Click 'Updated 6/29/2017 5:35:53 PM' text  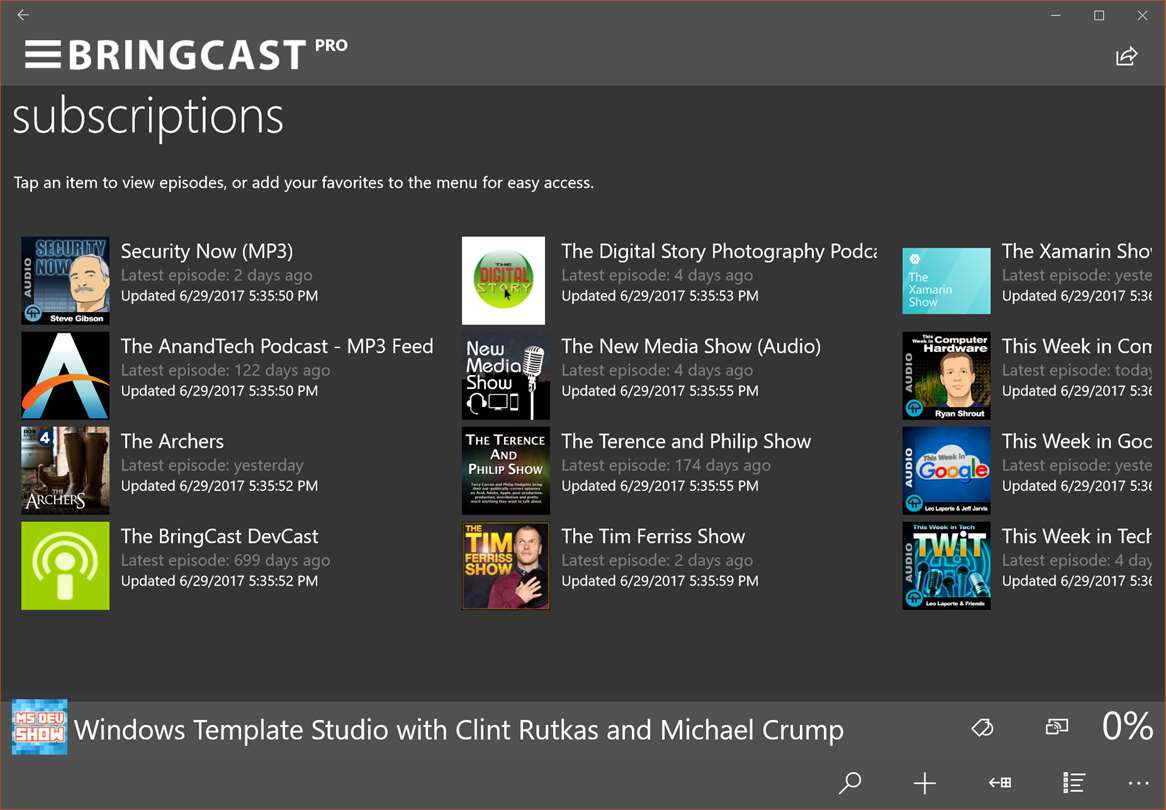pos(660,296)
